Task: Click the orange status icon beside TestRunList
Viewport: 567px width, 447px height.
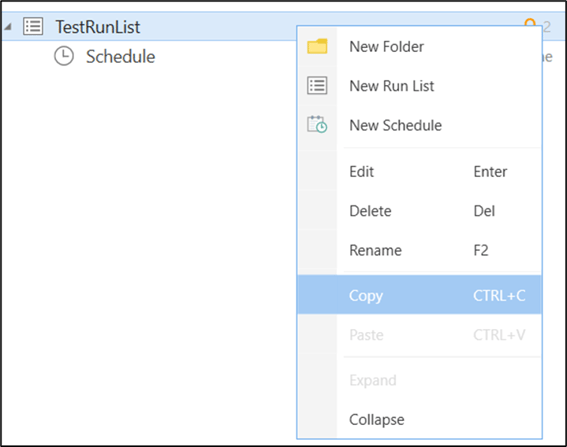Action: pos(530,22)
